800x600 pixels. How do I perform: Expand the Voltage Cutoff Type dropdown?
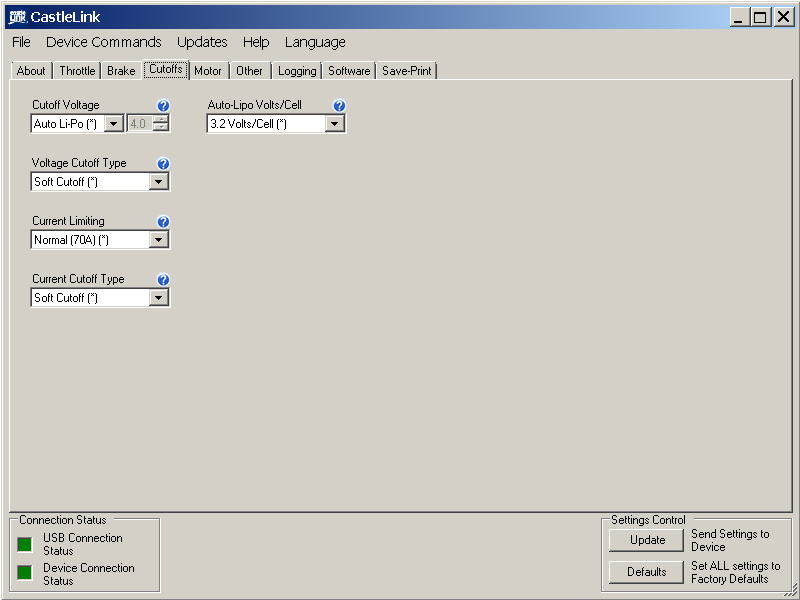(x=159, y=182)
